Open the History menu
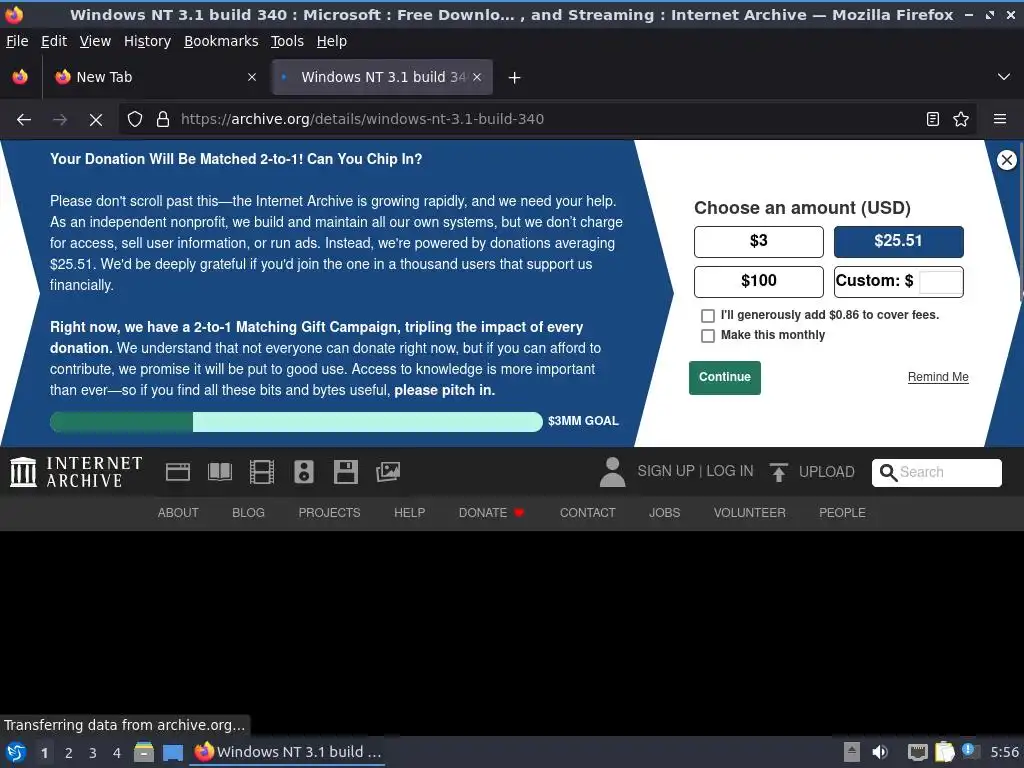Image resolution: width=1024 pixels, height=768 pixels. (x=148, y=41)
